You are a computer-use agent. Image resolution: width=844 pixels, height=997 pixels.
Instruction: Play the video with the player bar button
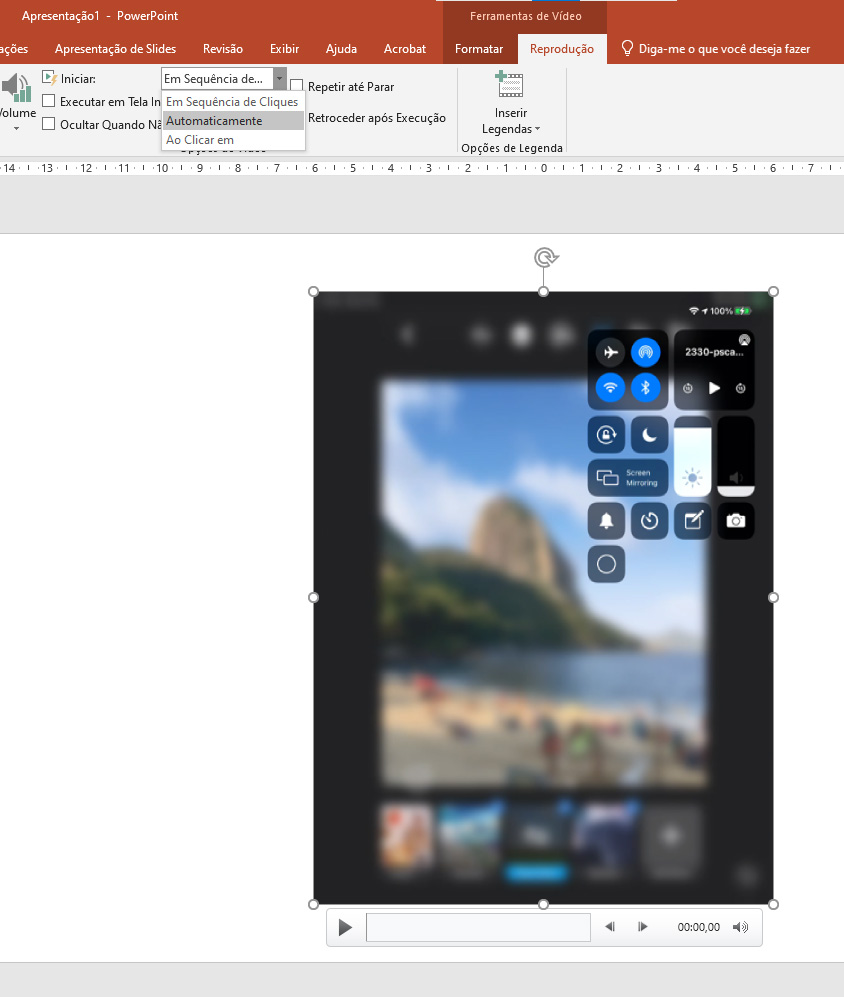(345, 927)
